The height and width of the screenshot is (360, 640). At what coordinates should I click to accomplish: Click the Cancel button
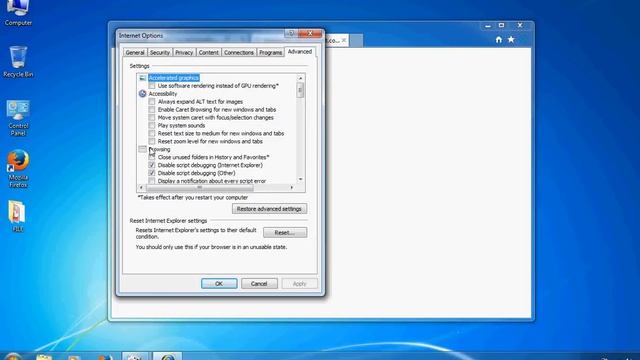259,284
